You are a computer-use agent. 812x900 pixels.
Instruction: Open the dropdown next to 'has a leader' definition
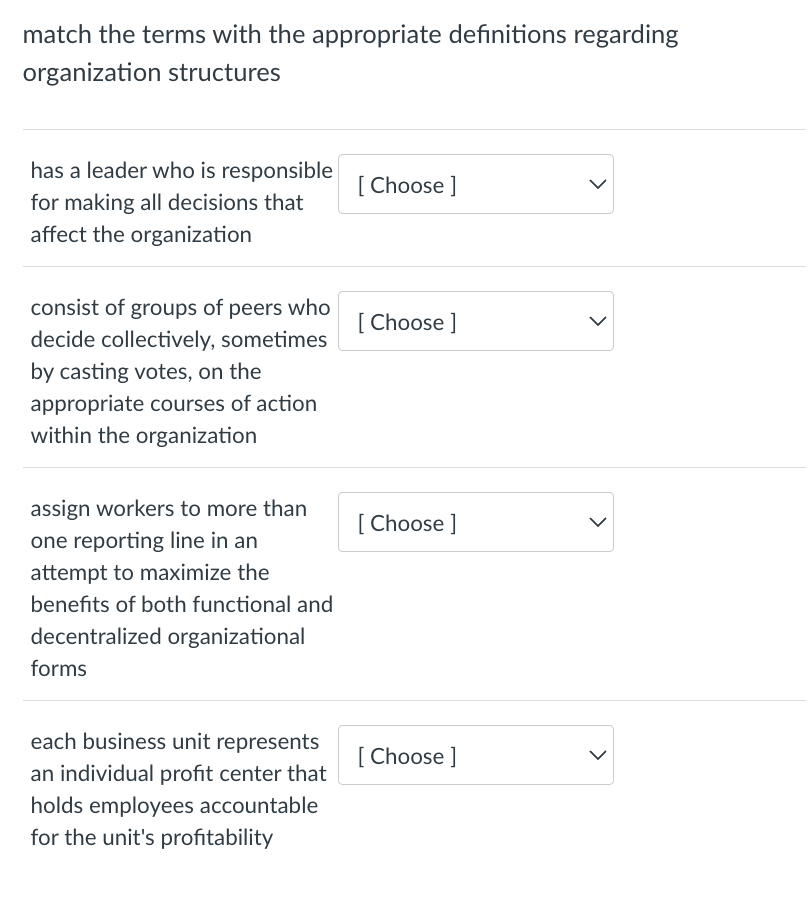pos(476,184)
